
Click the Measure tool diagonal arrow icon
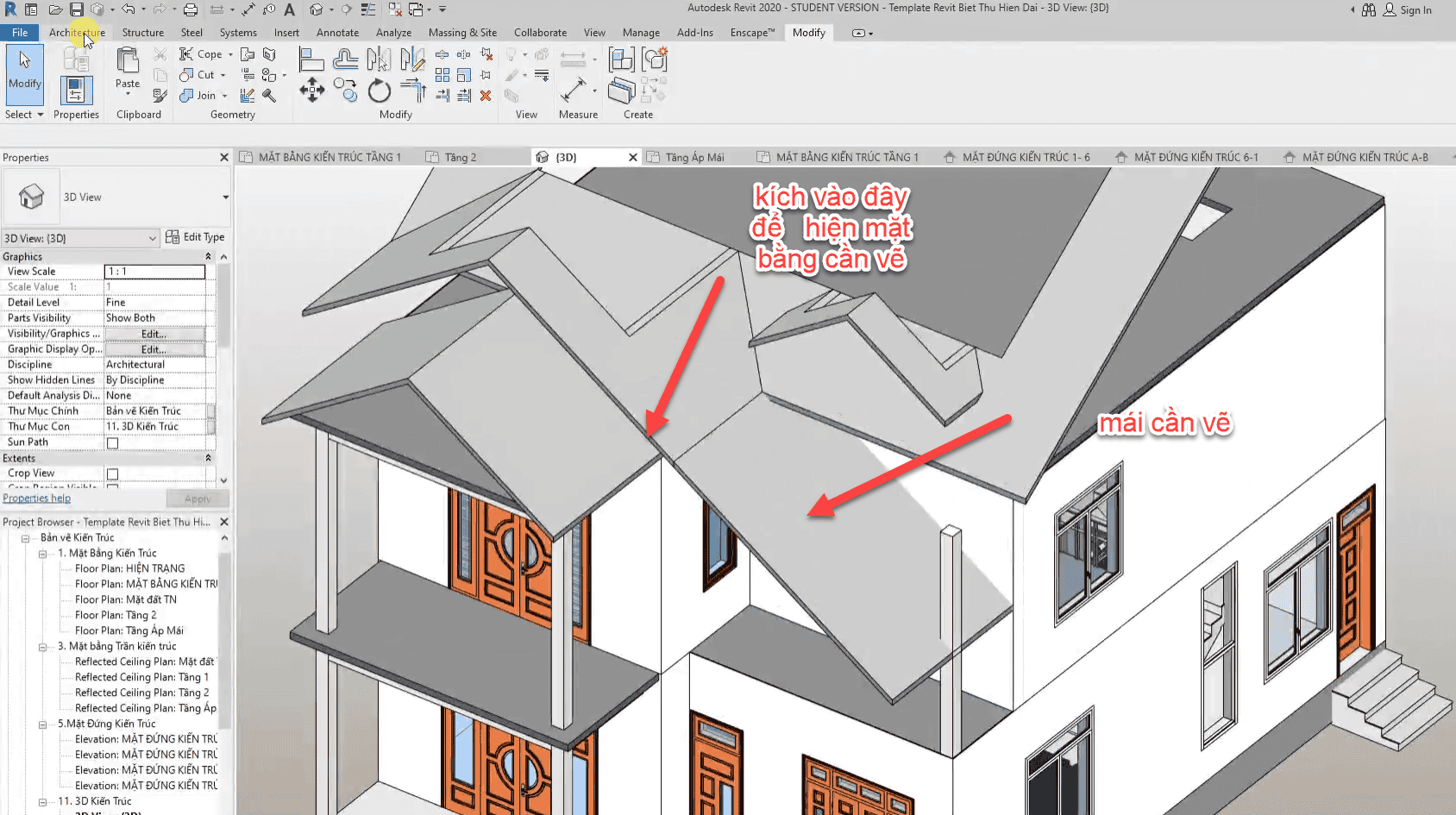pos(574,90)
